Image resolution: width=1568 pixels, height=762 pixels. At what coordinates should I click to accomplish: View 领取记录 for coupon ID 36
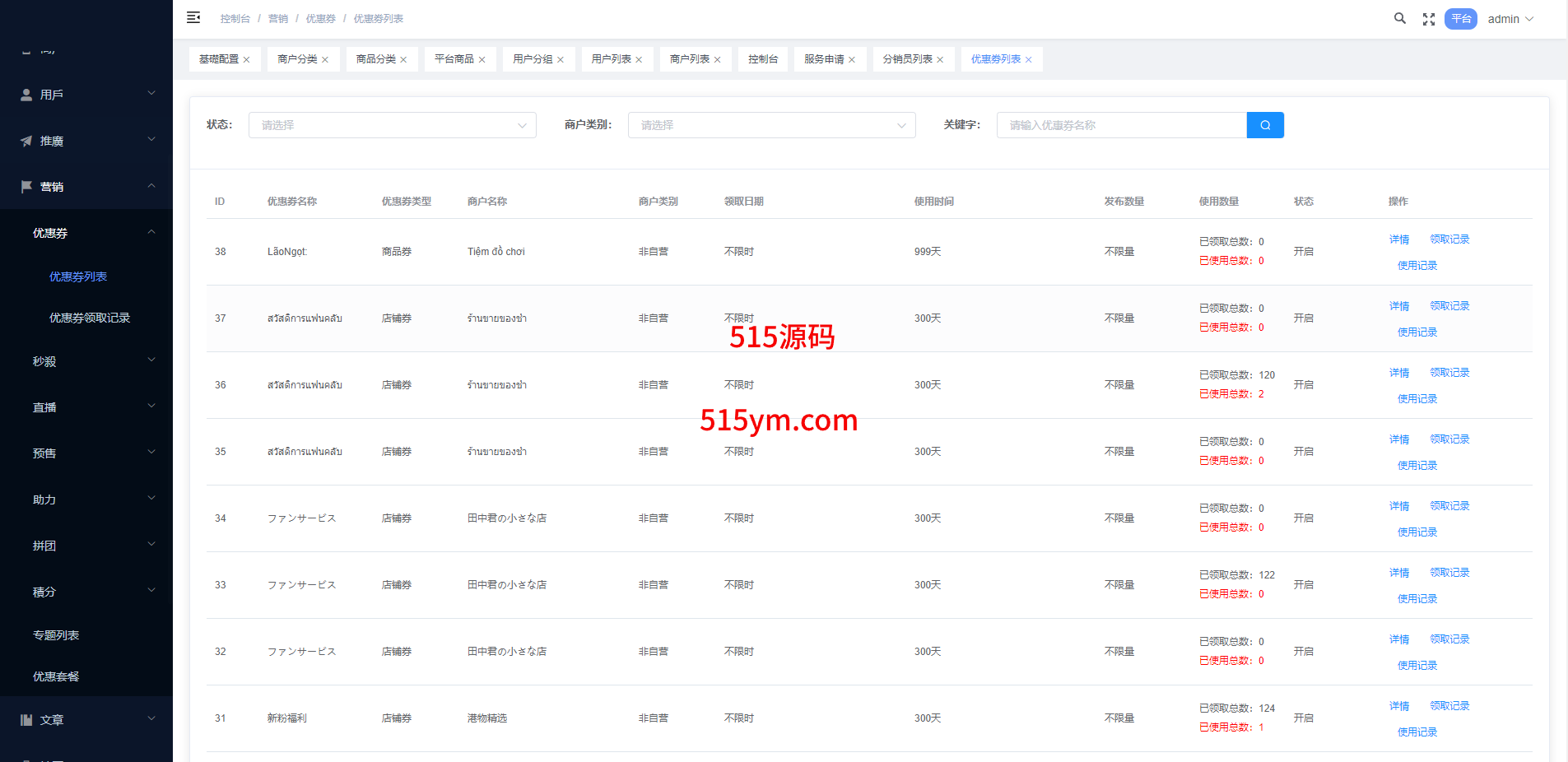point(1449,373)
